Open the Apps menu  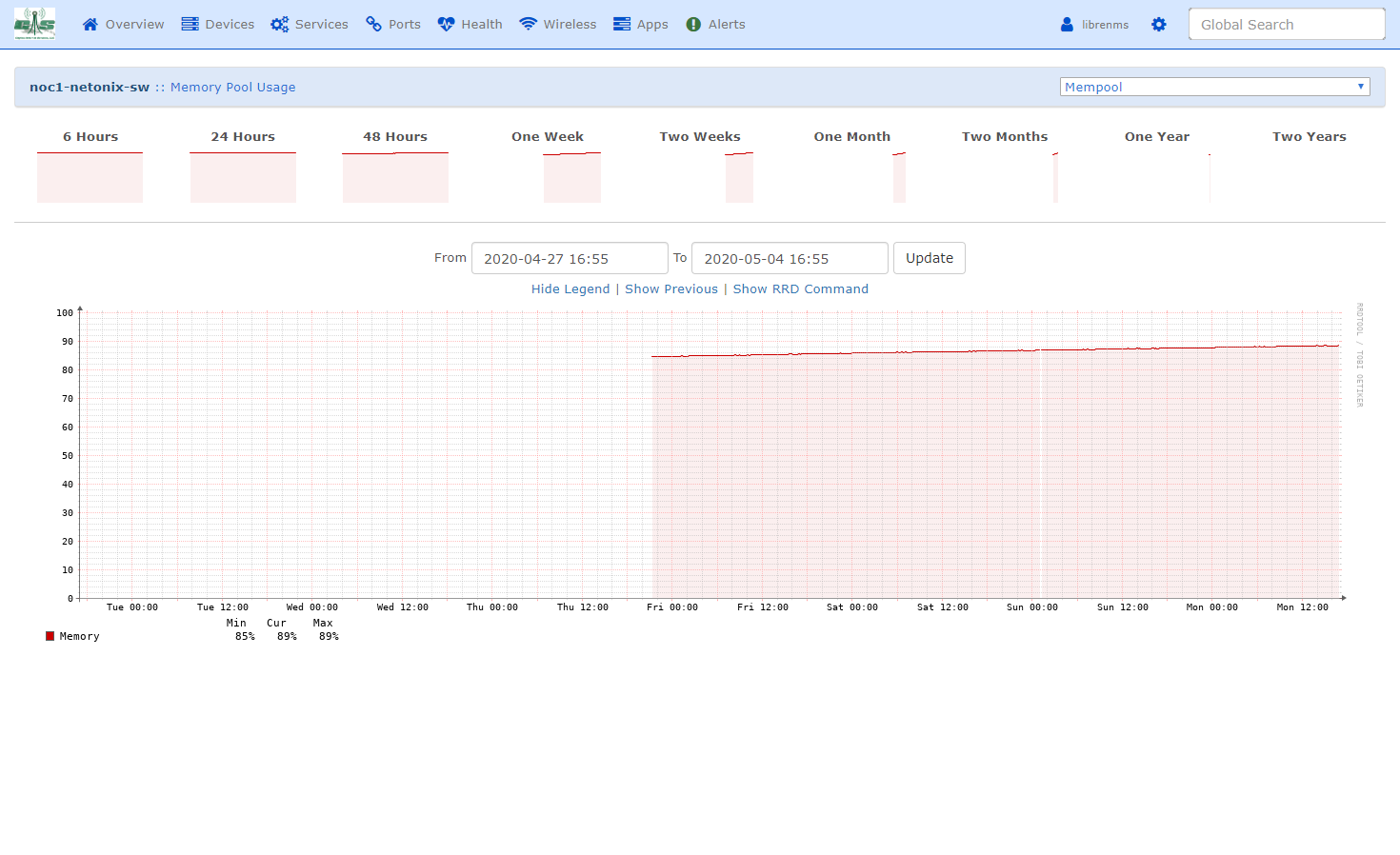(x=640, y=25)
